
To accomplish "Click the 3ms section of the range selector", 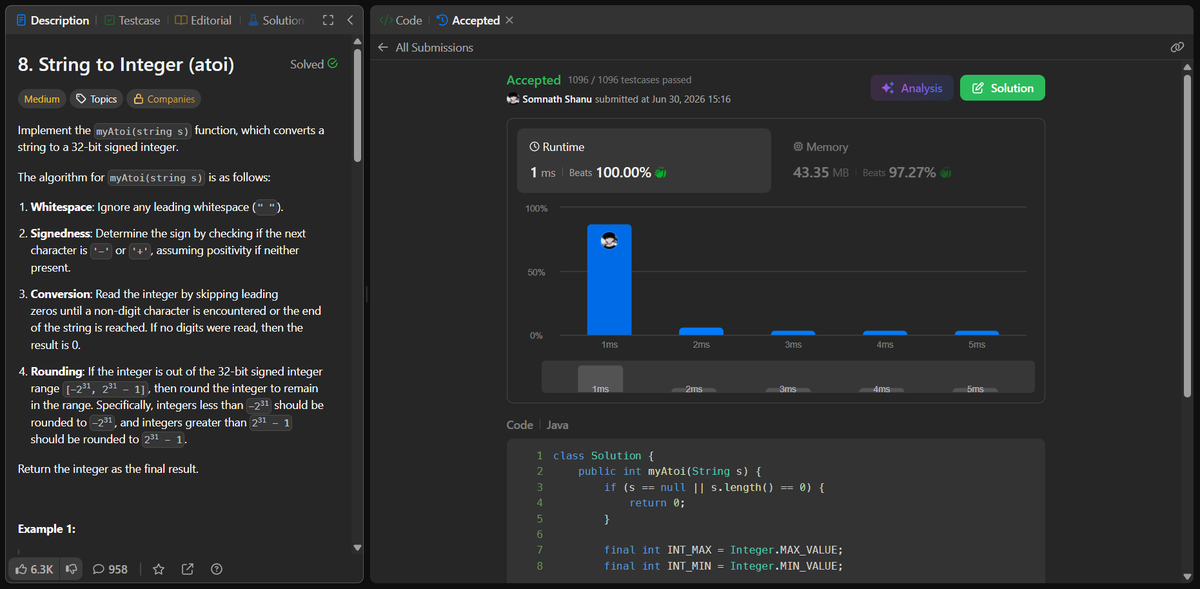I will click(787, 388).
